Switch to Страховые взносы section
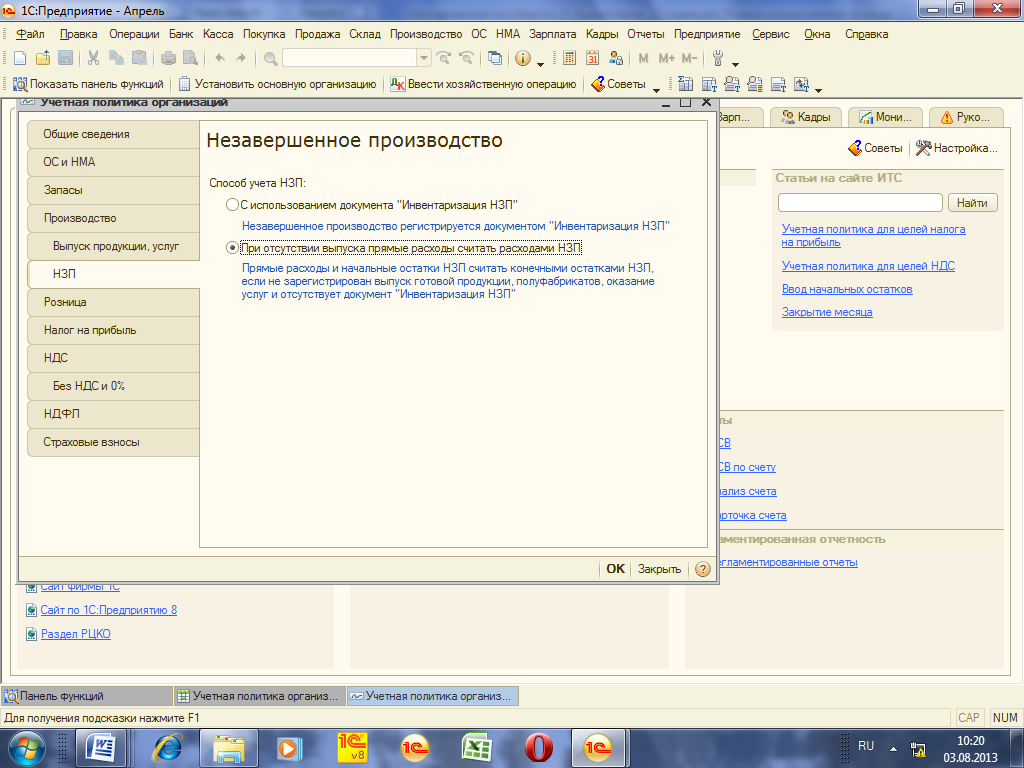This screenshot has width=1024, height=768. [x=114, y=442]
